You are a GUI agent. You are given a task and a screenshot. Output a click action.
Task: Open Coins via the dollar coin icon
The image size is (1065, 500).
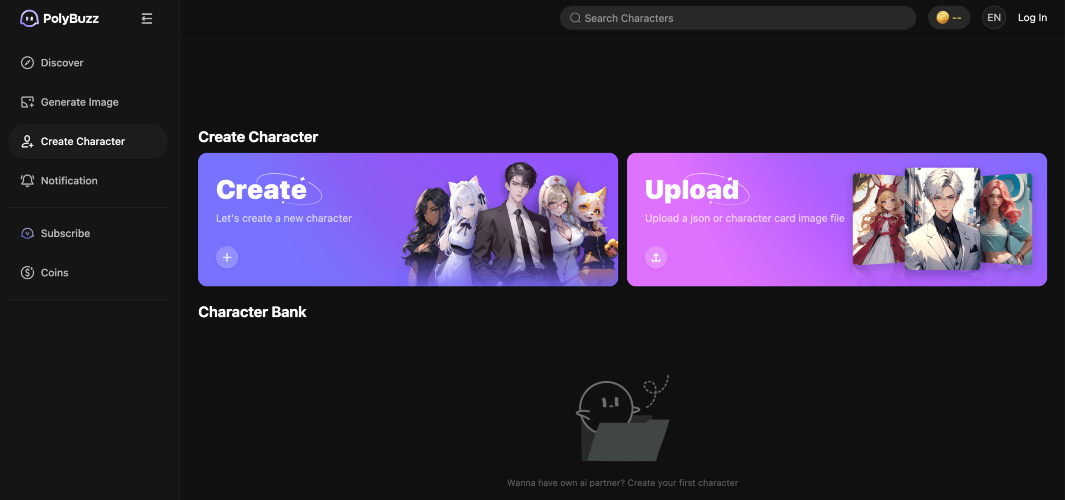point(27,272)
